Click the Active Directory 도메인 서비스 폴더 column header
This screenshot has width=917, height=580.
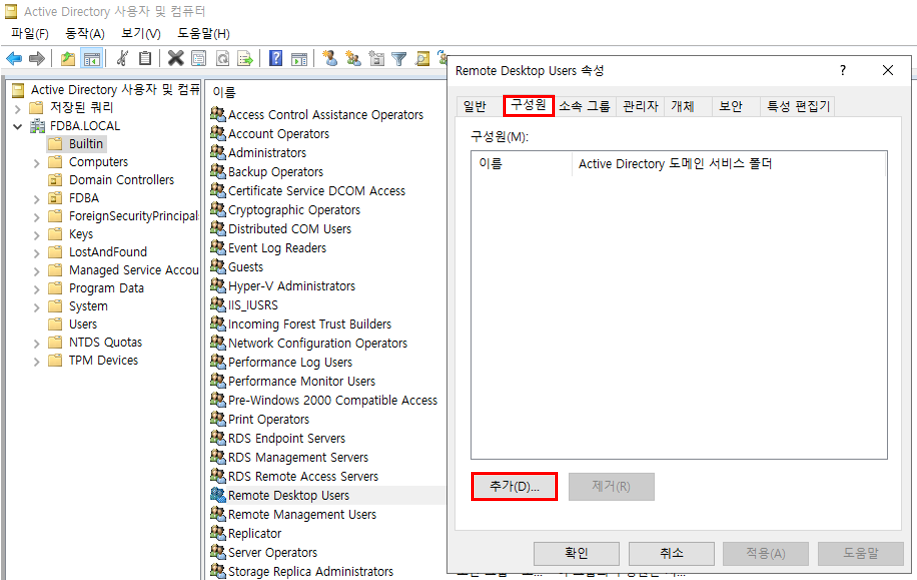pyautogui.click(x=729, y=164)
